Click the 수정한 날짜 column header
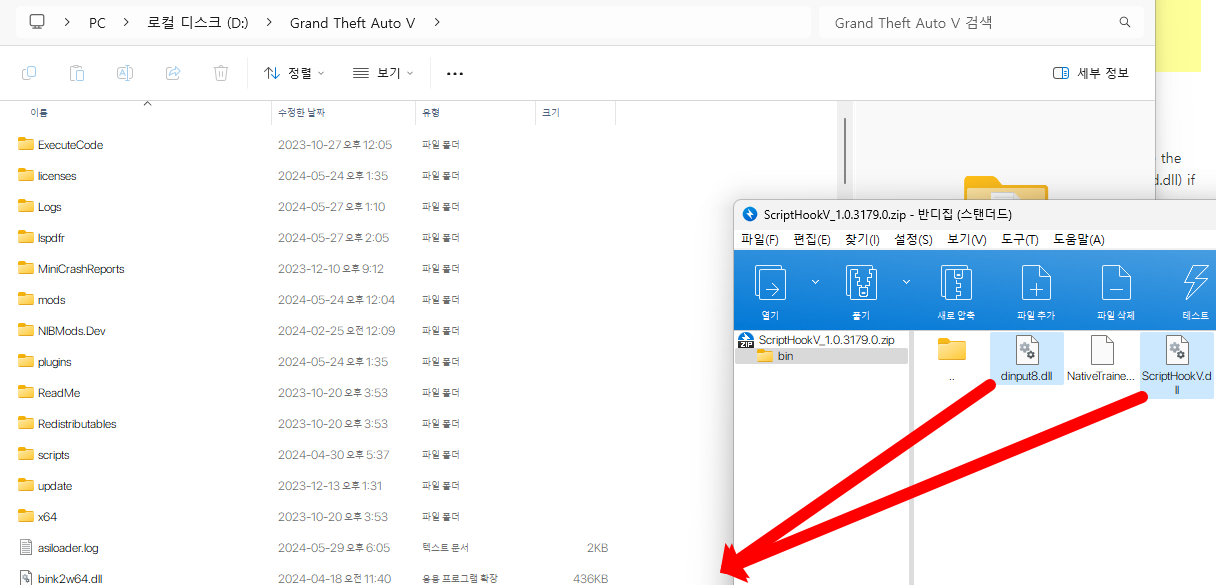This screenshot has width=1216, height=585. [x=301, y=113]
